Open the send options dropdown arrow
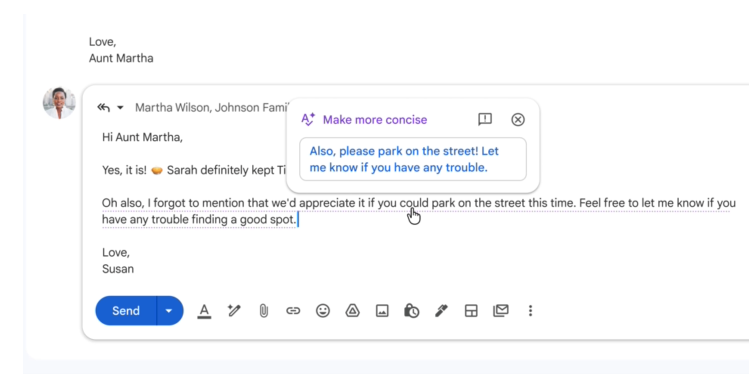Image resolution: width=750 pixels, height=374 pixels. (168, 311)
